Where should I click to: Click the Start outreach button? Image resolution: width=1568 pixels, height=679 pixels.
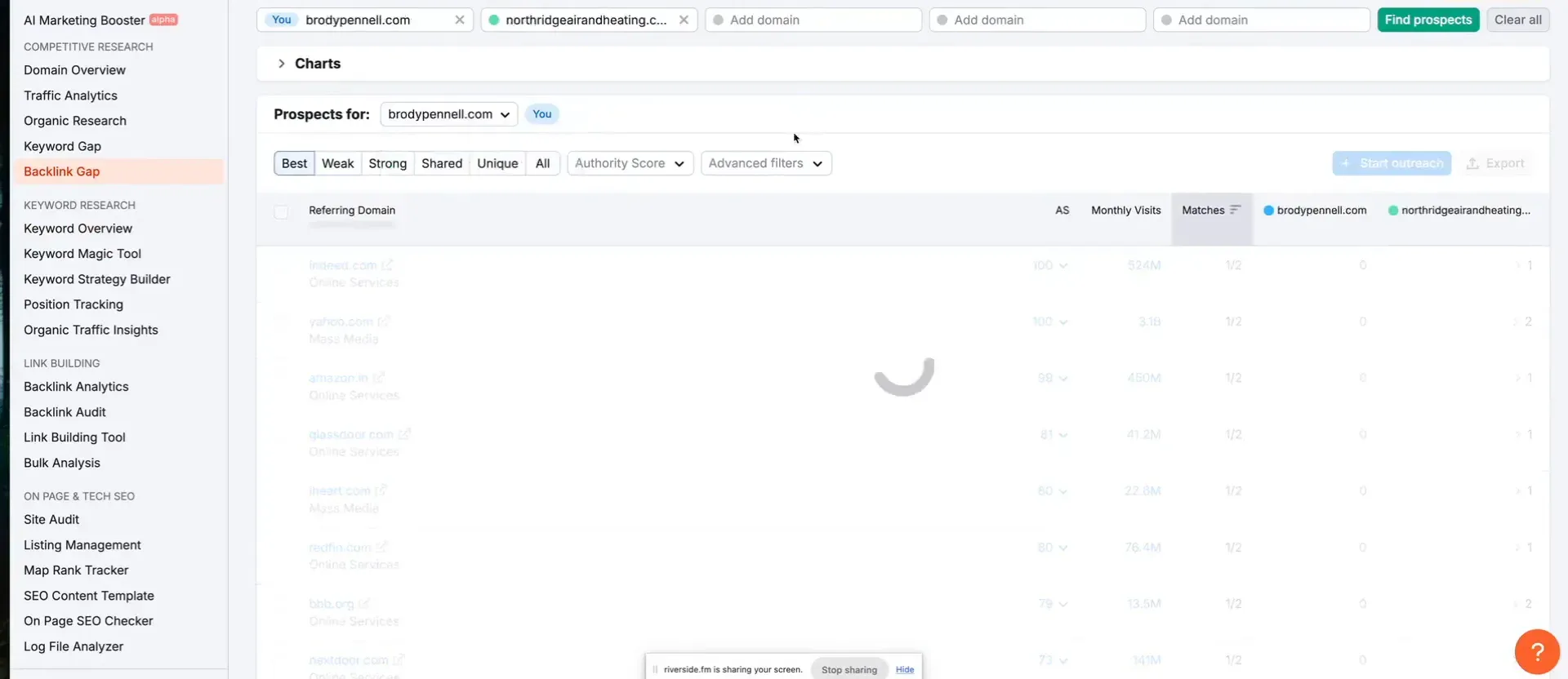point(1392,163)
